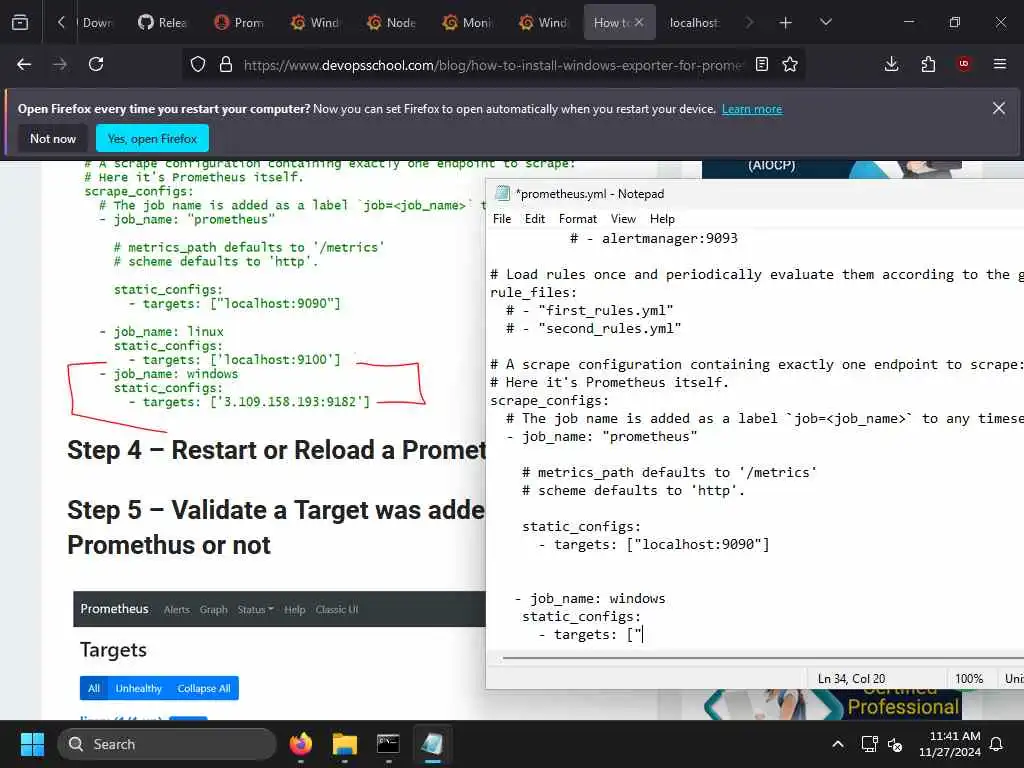Switch to the Monitoring Grafana tab

[468, 23]
